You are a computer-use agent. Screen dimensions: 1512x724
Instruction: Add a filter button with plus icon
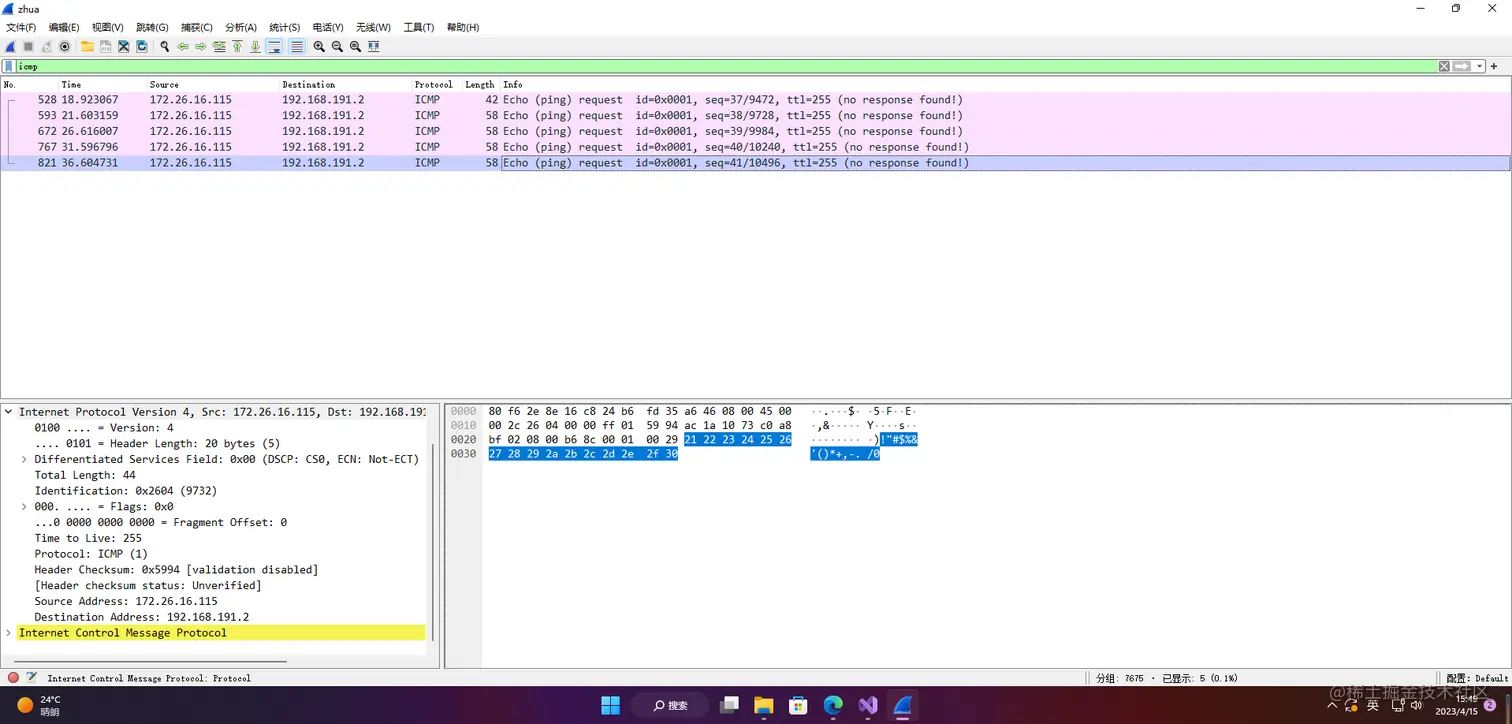click(1494, 66)
